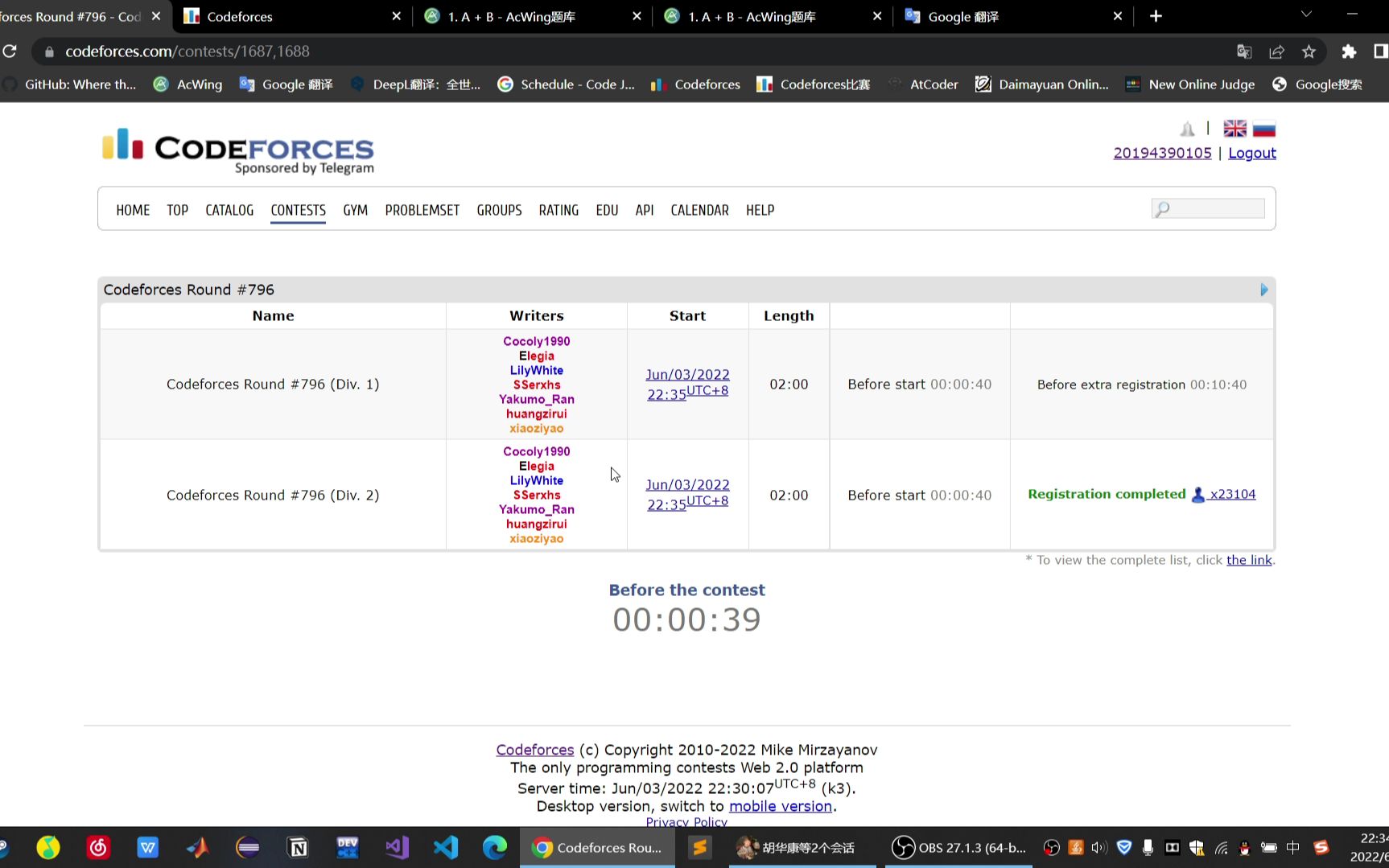Switch site language via Russian flag icon
Viewport: 1389px width, 868px height.
[1263, 128]
